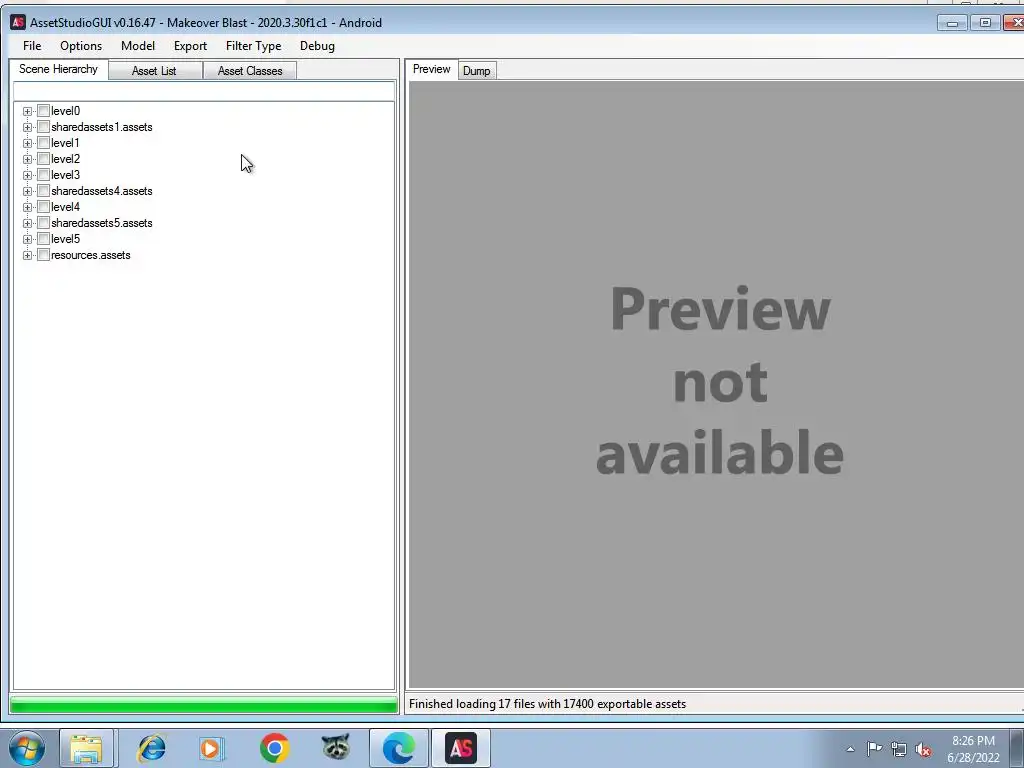Tick the resources.assets checkbox
Screen dimensions: 1024x768
[x=44, y=255]
